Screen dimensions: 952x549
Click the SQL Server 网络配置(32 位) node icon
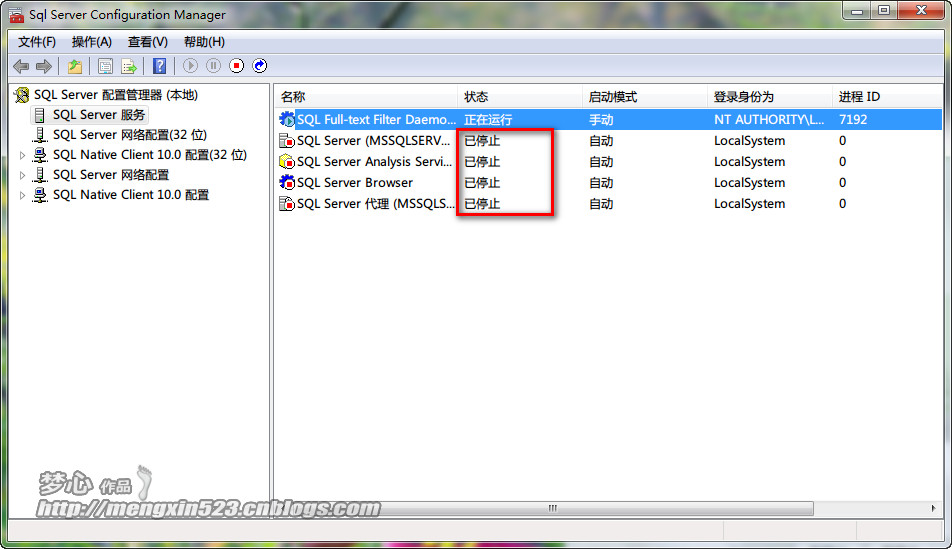click(x=40, y=135)
